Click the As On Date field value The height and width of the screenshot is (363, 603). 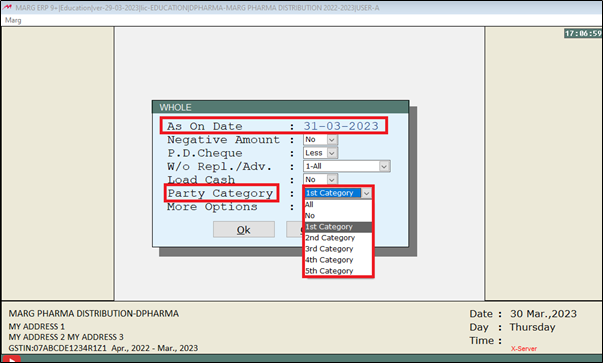pos(341,126)
